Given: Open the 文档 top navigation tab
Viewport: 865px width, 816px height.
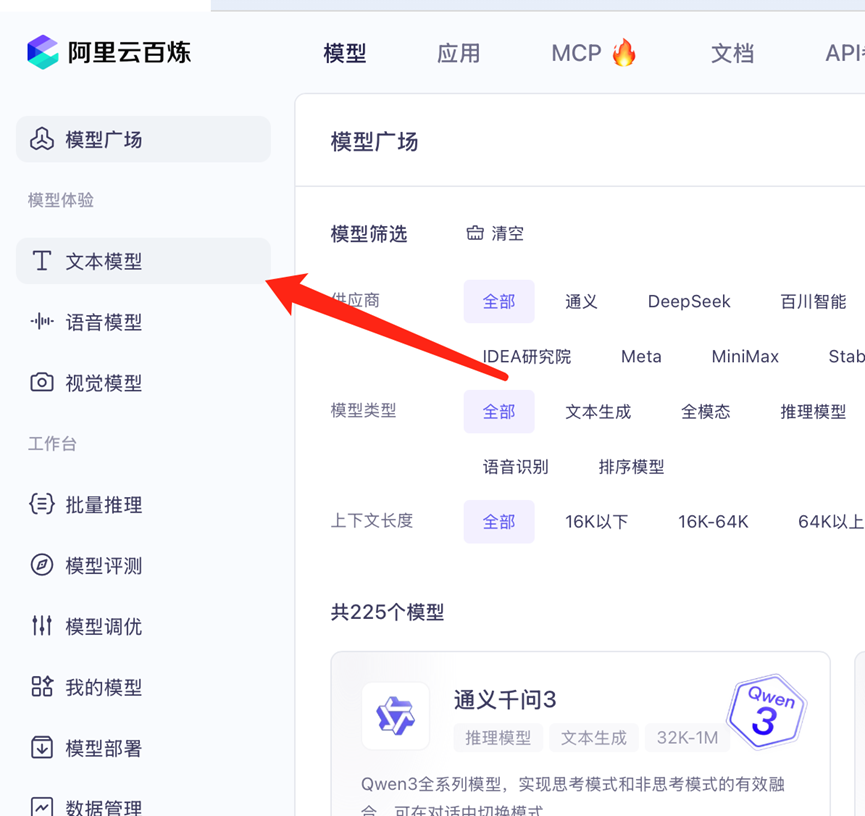Looking at the screenshot, I should click(733, 54).
